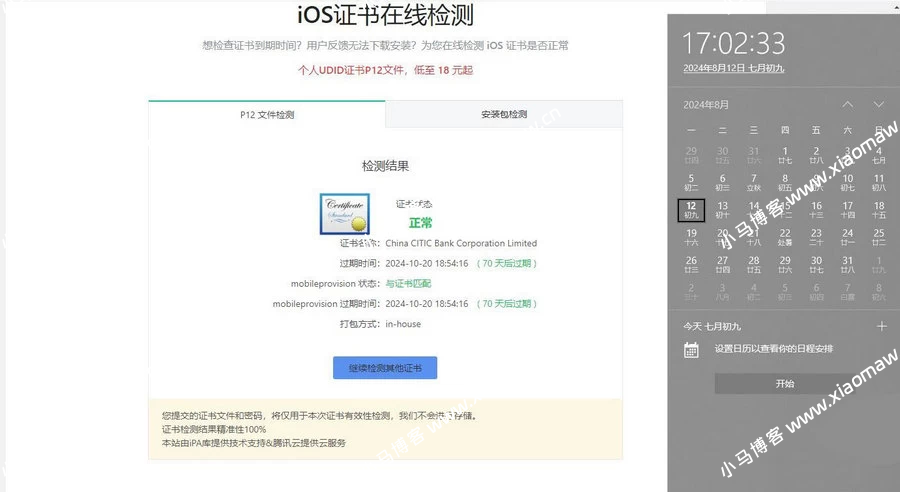Image resolution: width=900 pixels, height=492 pixels.
Task: Open the 个人UDID证书P12文件 promo link
Action: click(385, 71)
